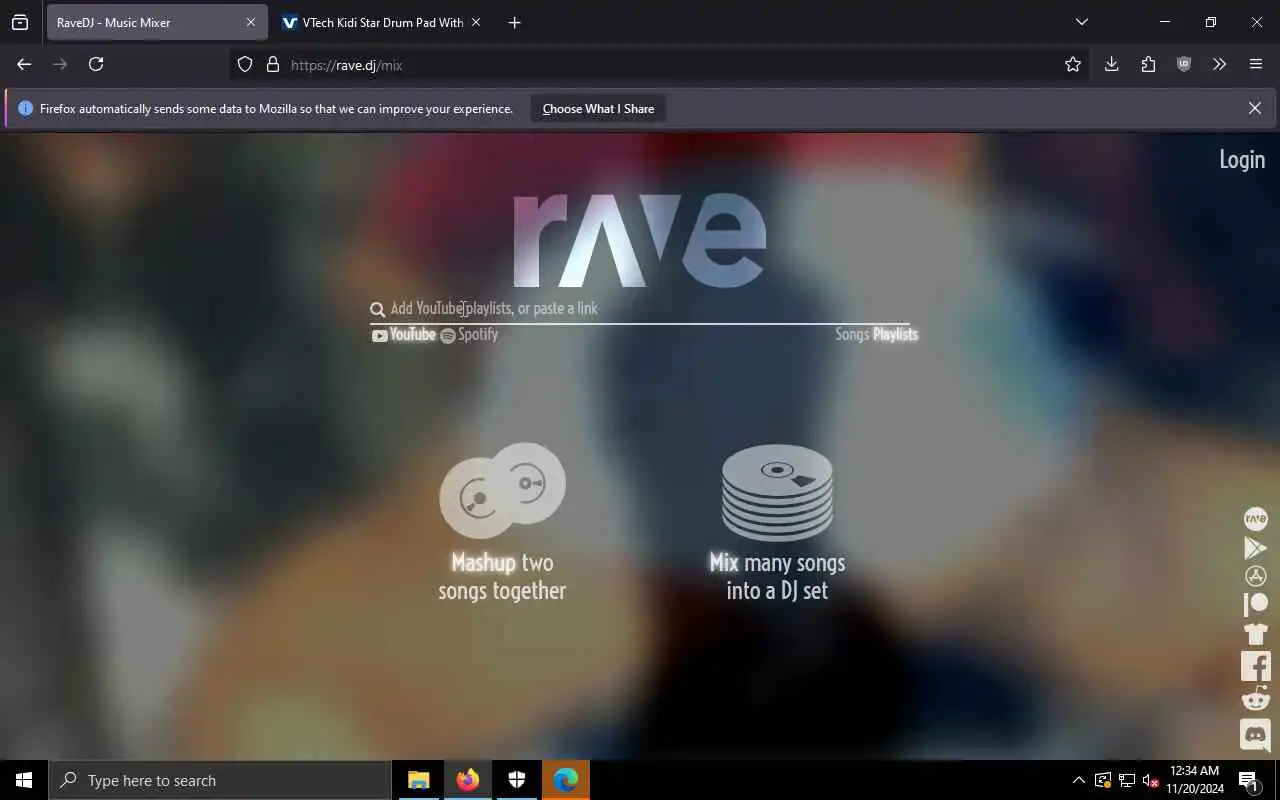Reload the current page
This screenshot has height=800, width=1280.
(96, 64)
